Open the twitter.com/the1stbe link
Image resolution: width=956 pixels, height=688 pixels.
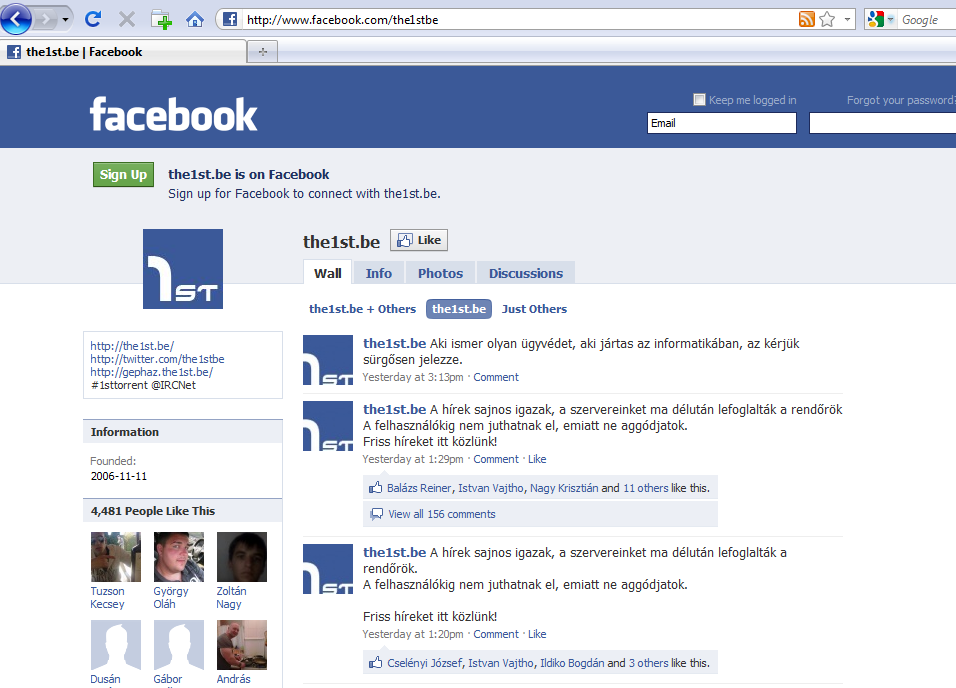pos(157,359)
